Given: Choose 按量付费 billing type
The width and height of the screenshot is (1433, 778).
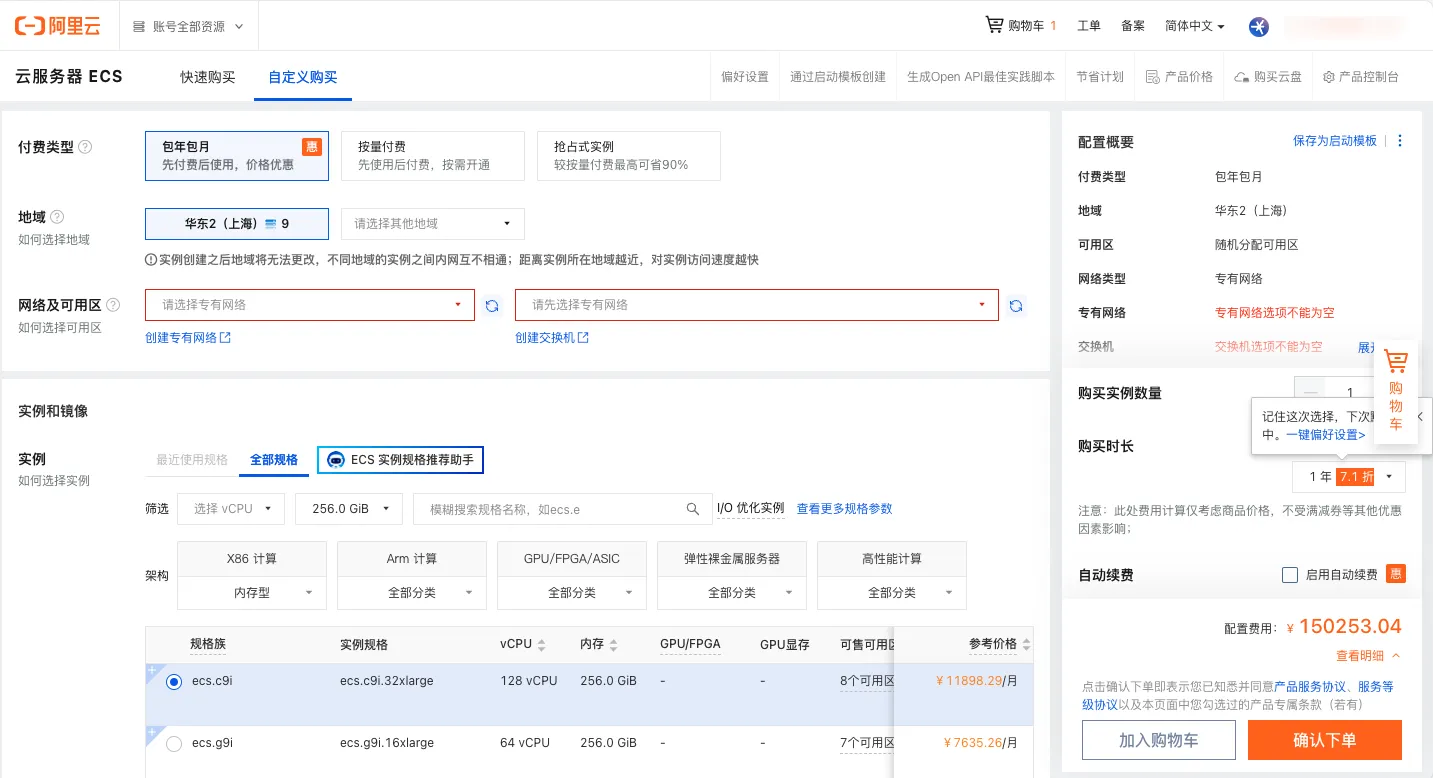Looking at the screenshot, I should [433, 156].
